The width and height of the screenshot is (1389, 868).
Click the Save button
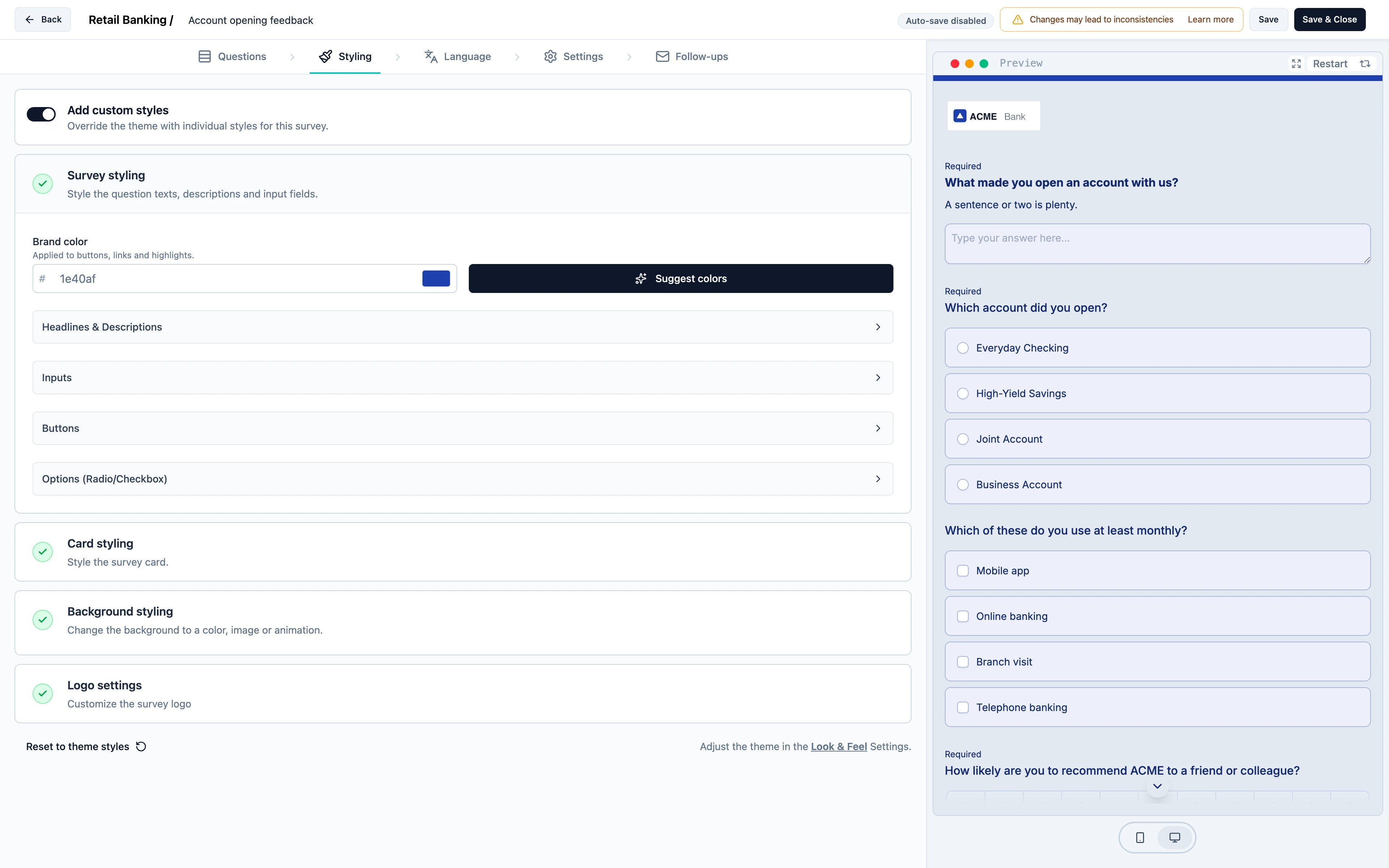click(1269, 20)
